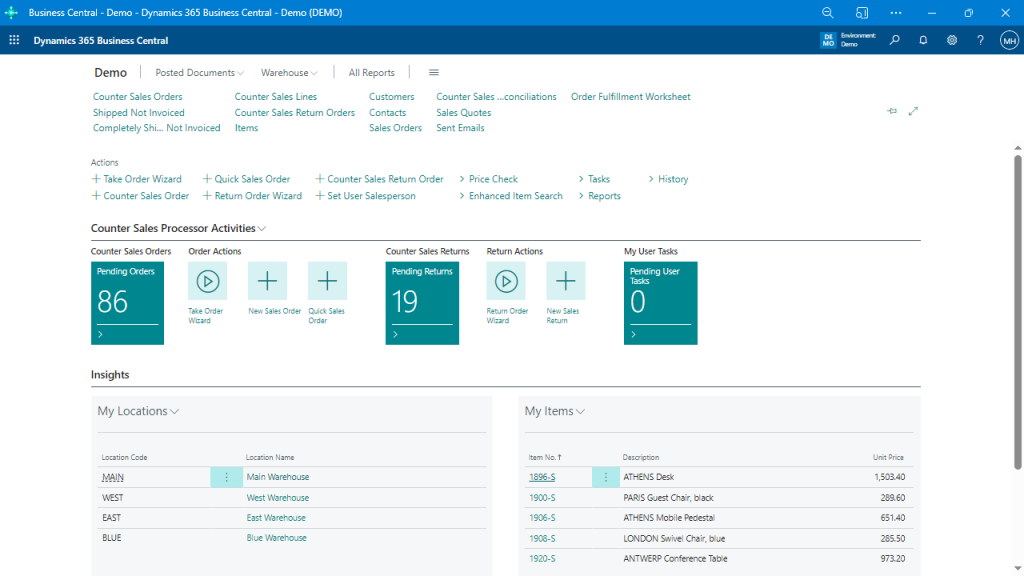Viewport: 1024px width, 576px height.
Task: Pin the Counter Sales page
Action: (892, 111)
